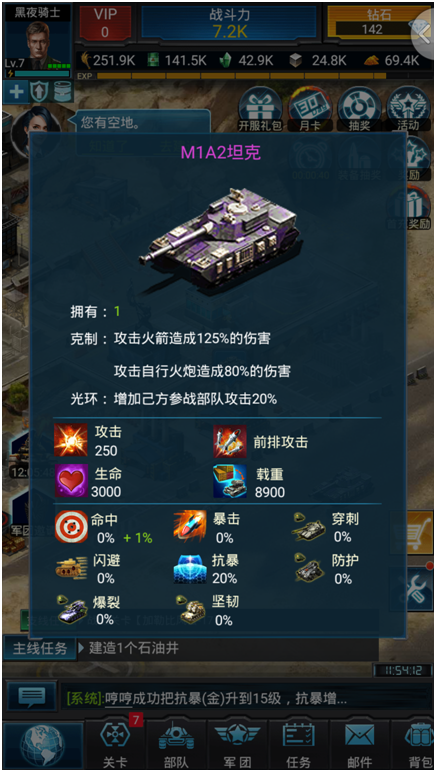Open the 关卡 stages tab

pos(116,745)
